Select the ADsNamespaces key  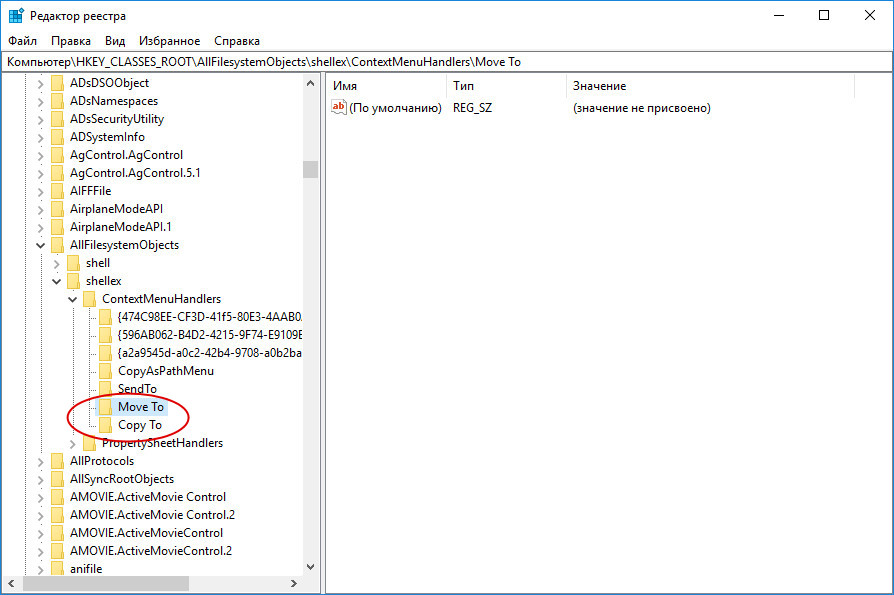(114, 101)
